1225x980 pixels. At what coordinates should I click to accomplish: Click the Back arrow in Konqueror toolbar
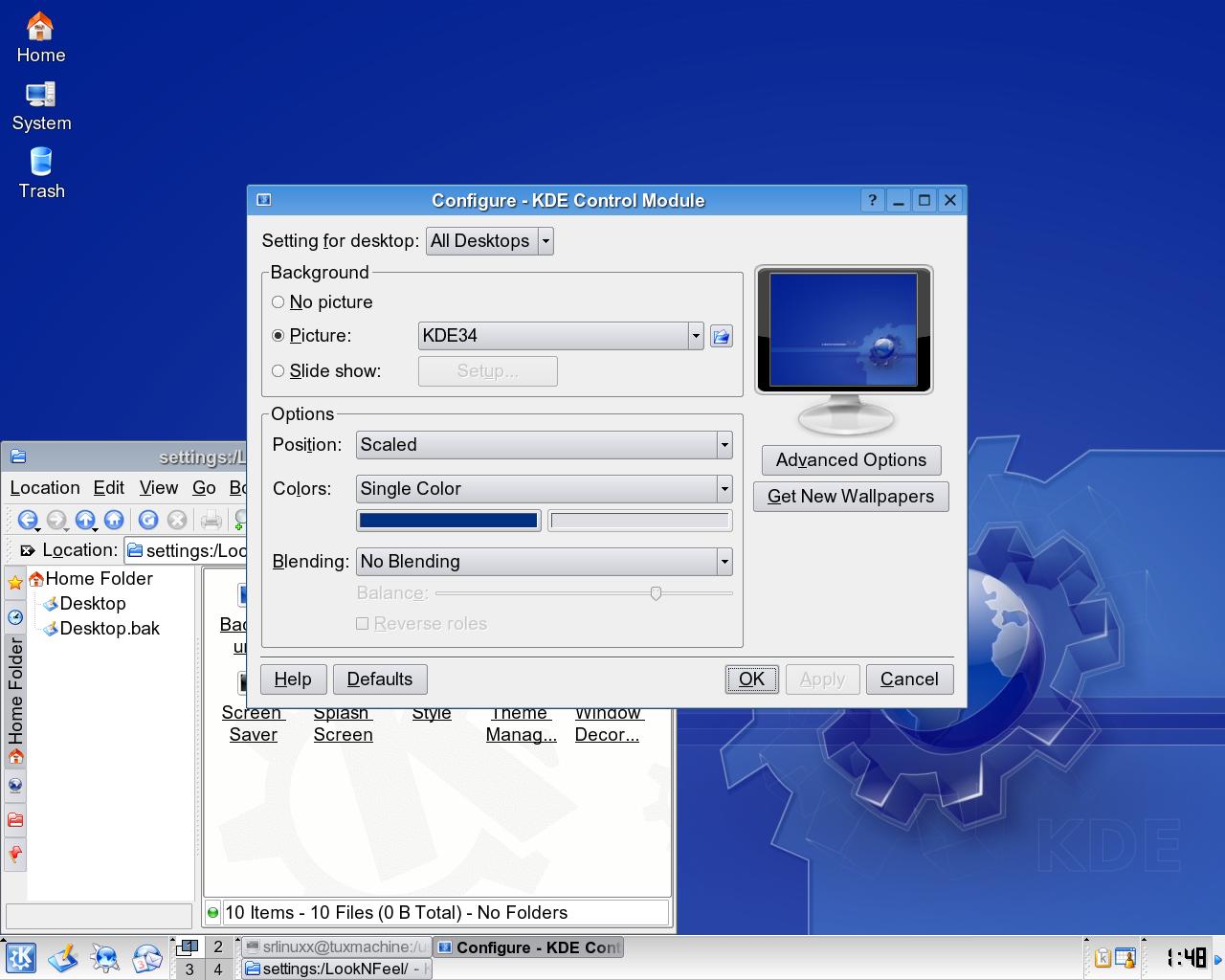27,520
